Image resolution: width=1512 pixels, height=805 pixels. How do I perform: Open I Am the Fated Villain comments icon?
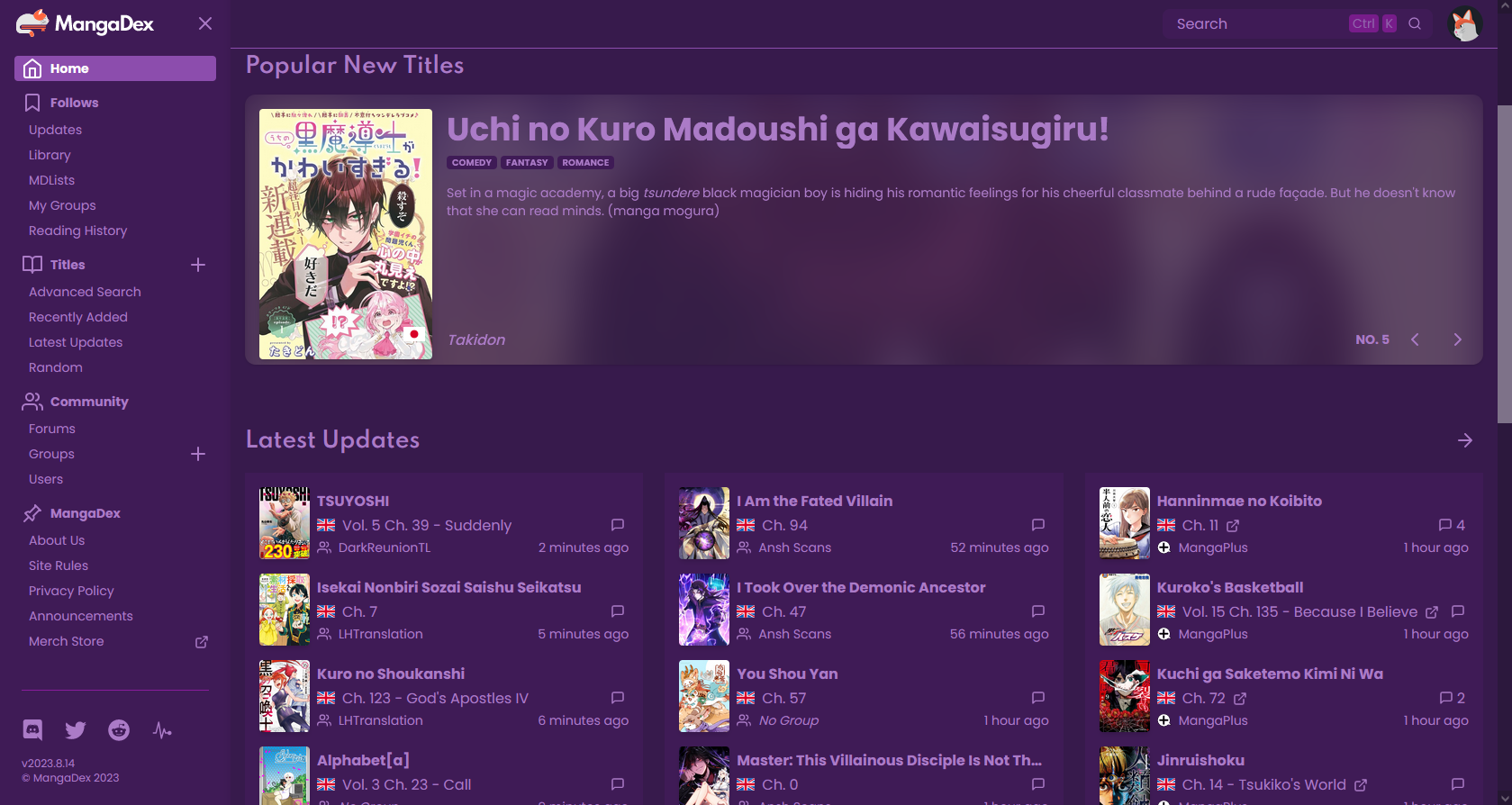1038,524
